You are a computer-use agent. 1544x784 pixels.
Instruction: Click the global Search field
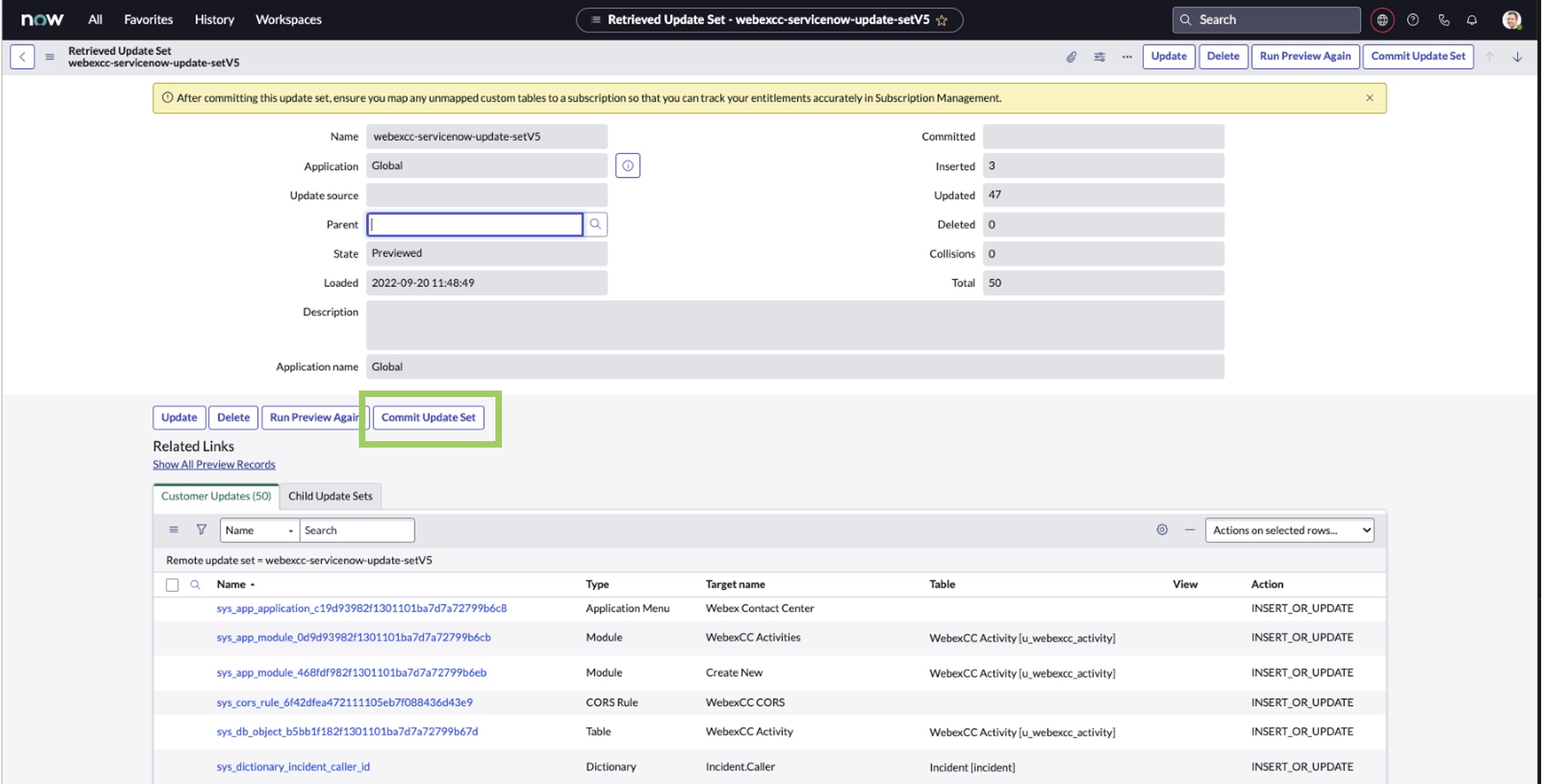[x=1267, y=20]
